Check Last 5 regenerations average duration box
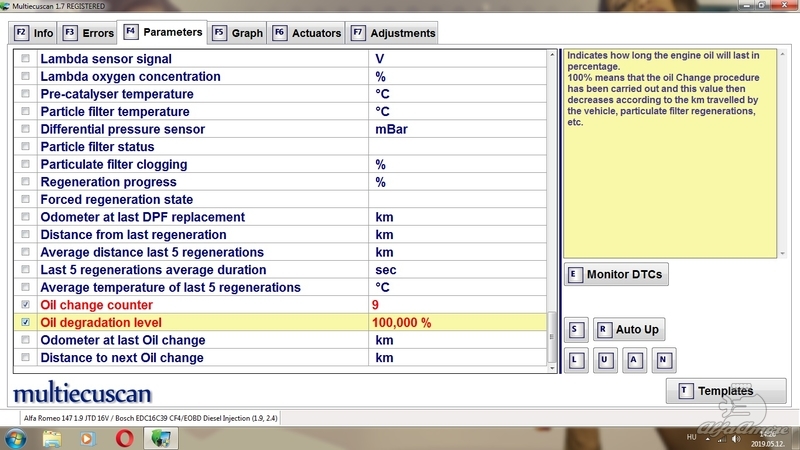 click(26, 269)
